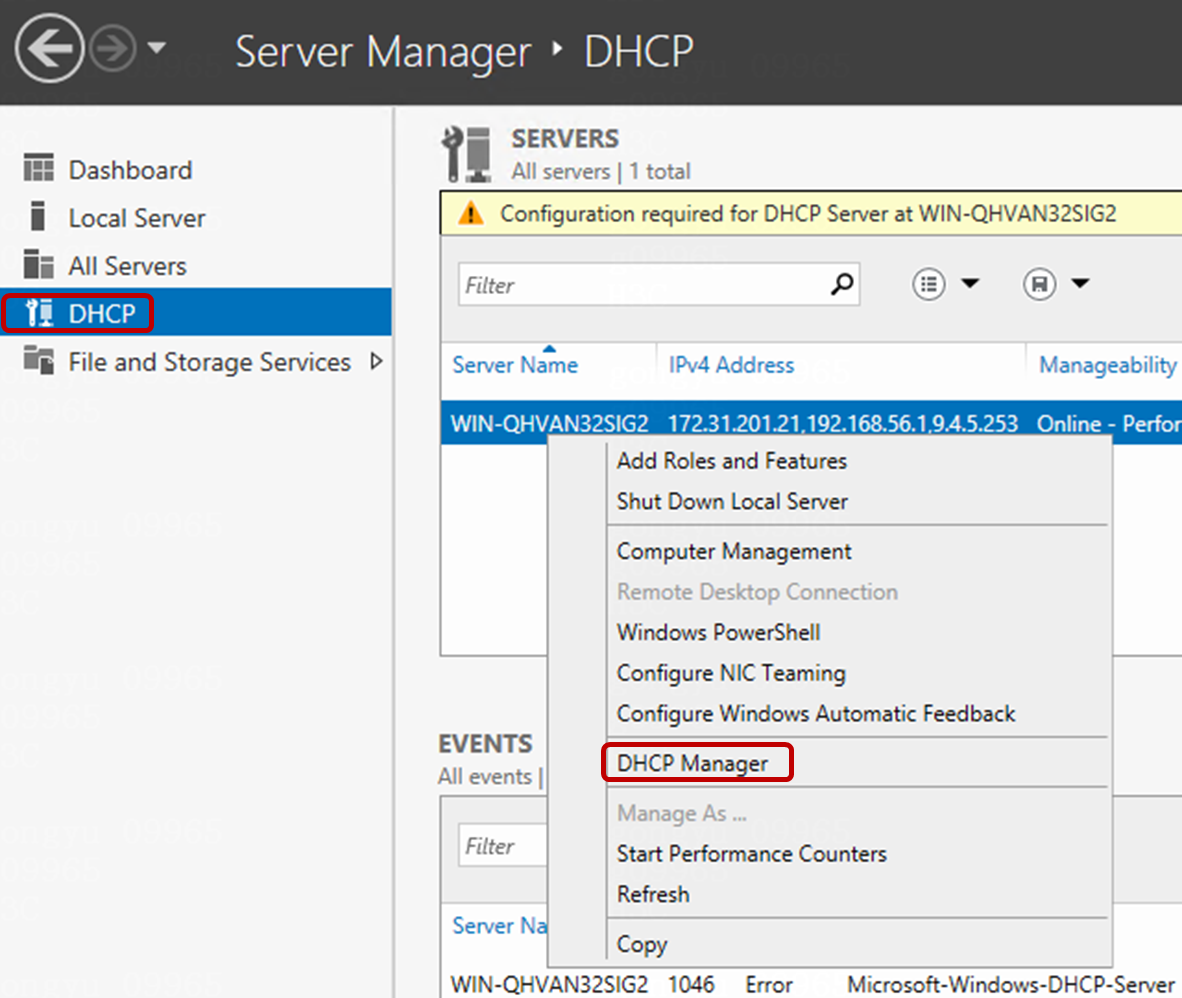Viewport: 1182px width, 998px height.
Task: Click the list criteria options icon
Action: tap(929, 284)
